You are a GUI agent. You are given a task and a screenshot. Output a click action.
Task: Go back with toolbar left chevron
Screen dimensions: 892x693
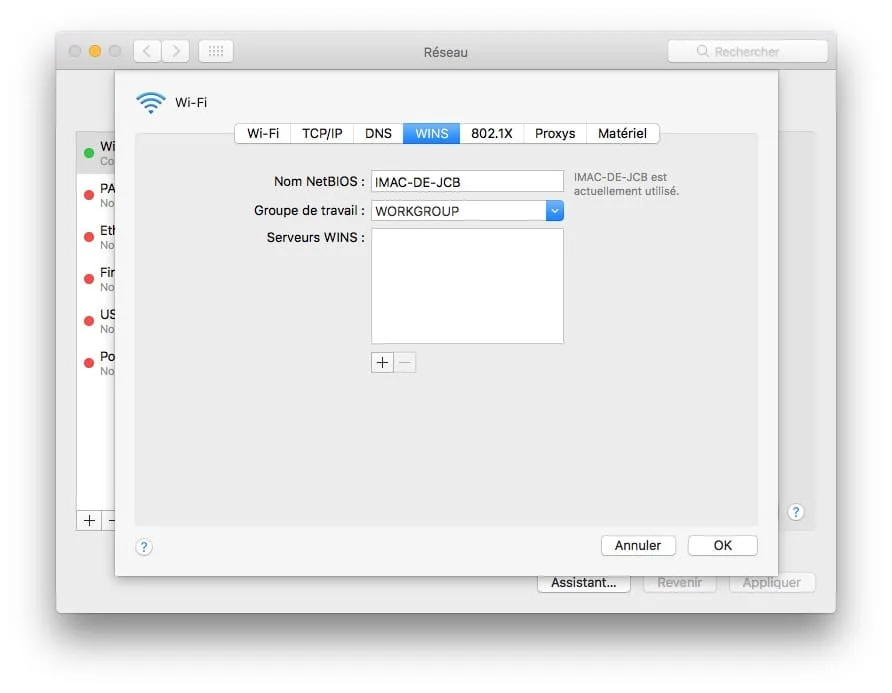pos(147,51)
